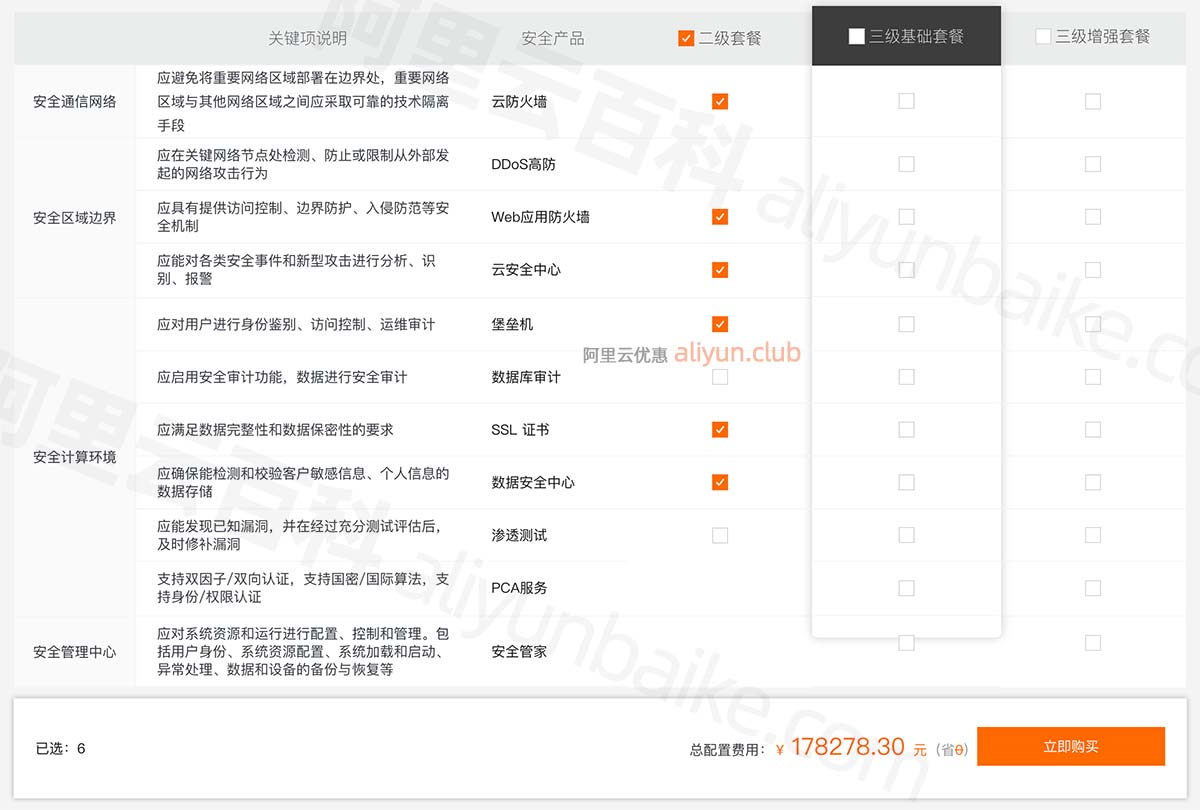This screenshot has width=1200, height=810.
Task: Click the 立即购买 button
Action: pyautogui.click(x=1070, y=747)
